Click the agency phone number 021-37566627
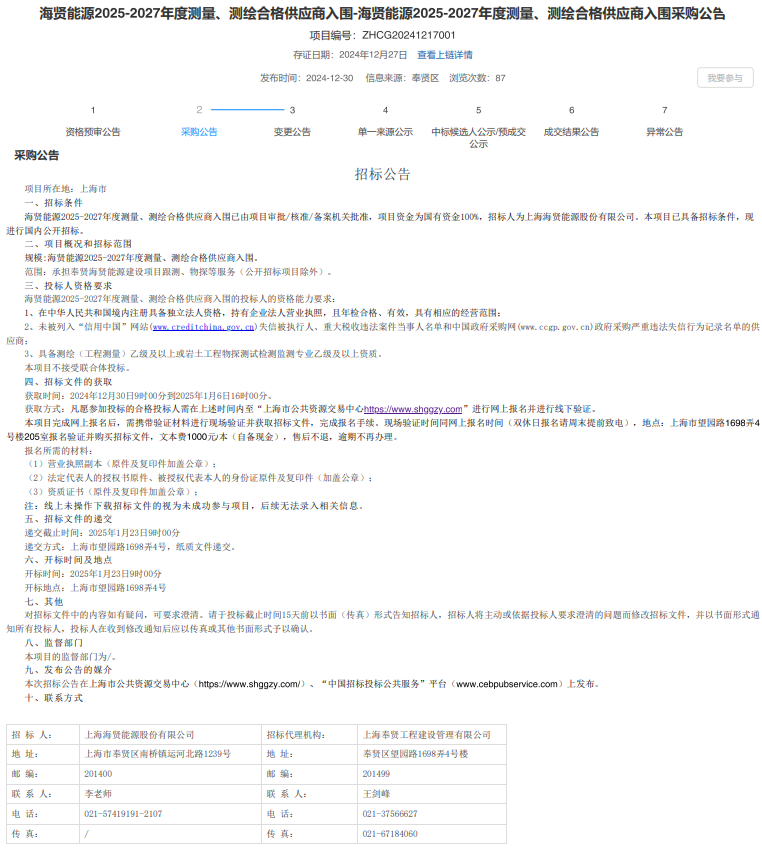762x849 pixels. pos(390,813)
